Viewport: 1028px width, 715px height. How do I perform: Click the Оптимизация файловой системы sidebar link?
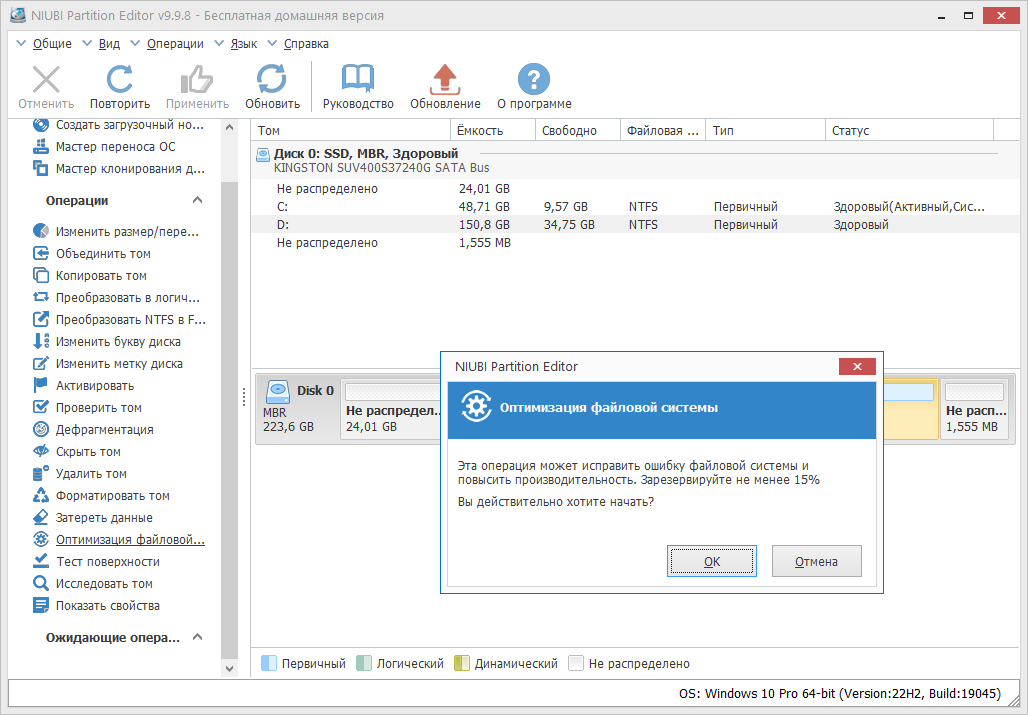[130, 539]
